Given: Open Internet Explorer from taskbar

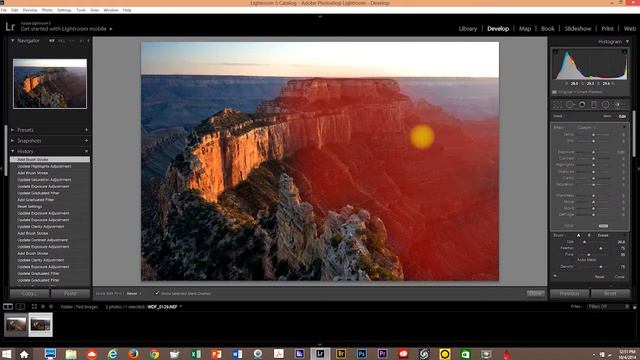Looking at the screenshot, I should pyautogui.click(x=113, y=354).
